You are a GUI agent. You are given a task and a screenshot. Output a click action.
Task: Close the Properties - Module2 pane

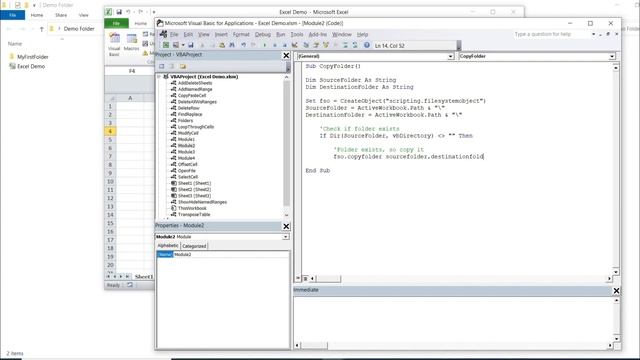pos(286,226)
